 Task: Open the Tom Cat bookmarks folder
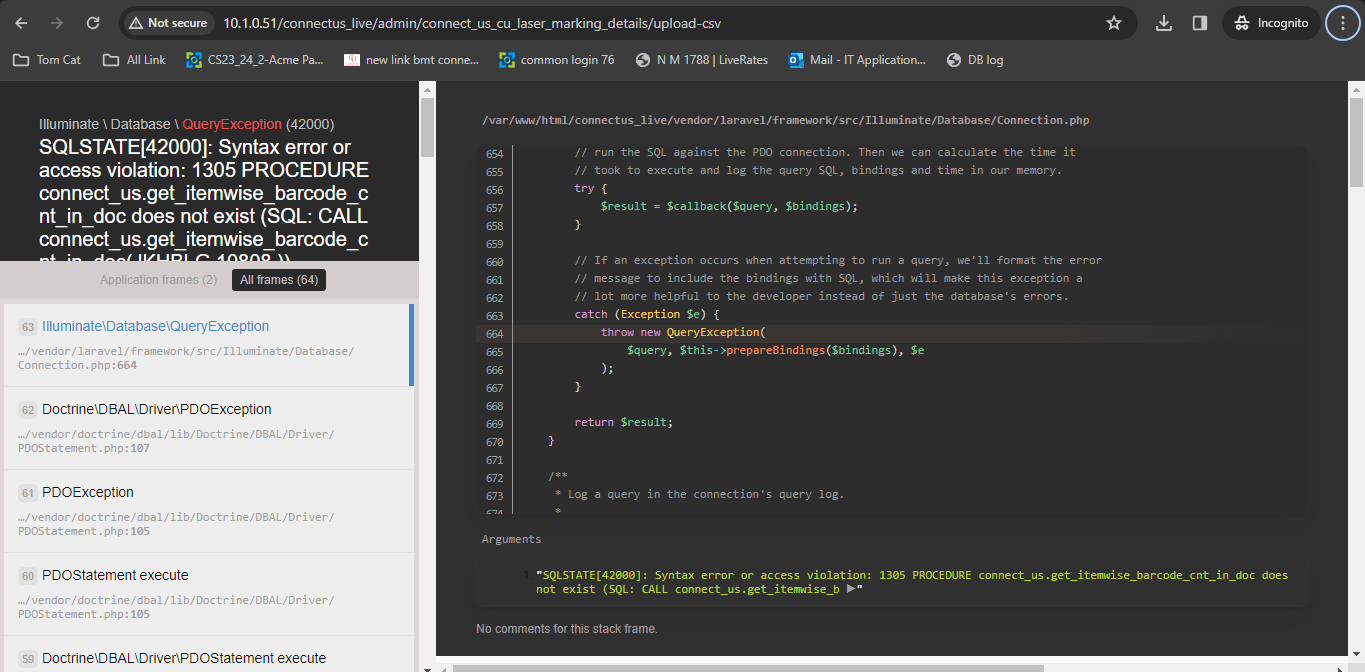click(x=47, y=60)
